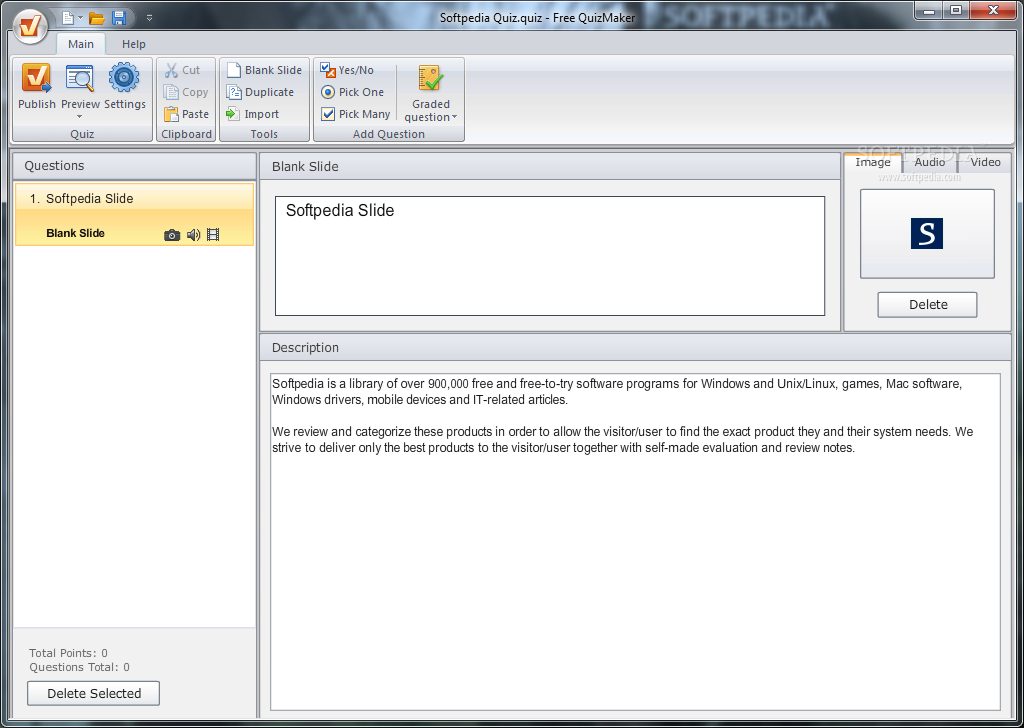
Task: Close the Free QuizMaker window
Action: [993, 10]
